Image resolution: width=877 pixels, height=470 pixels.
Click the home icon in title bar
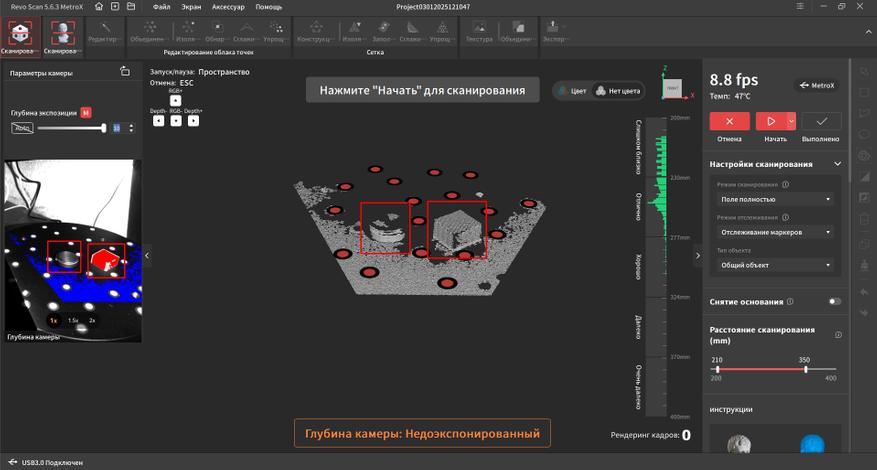point(99,6)
